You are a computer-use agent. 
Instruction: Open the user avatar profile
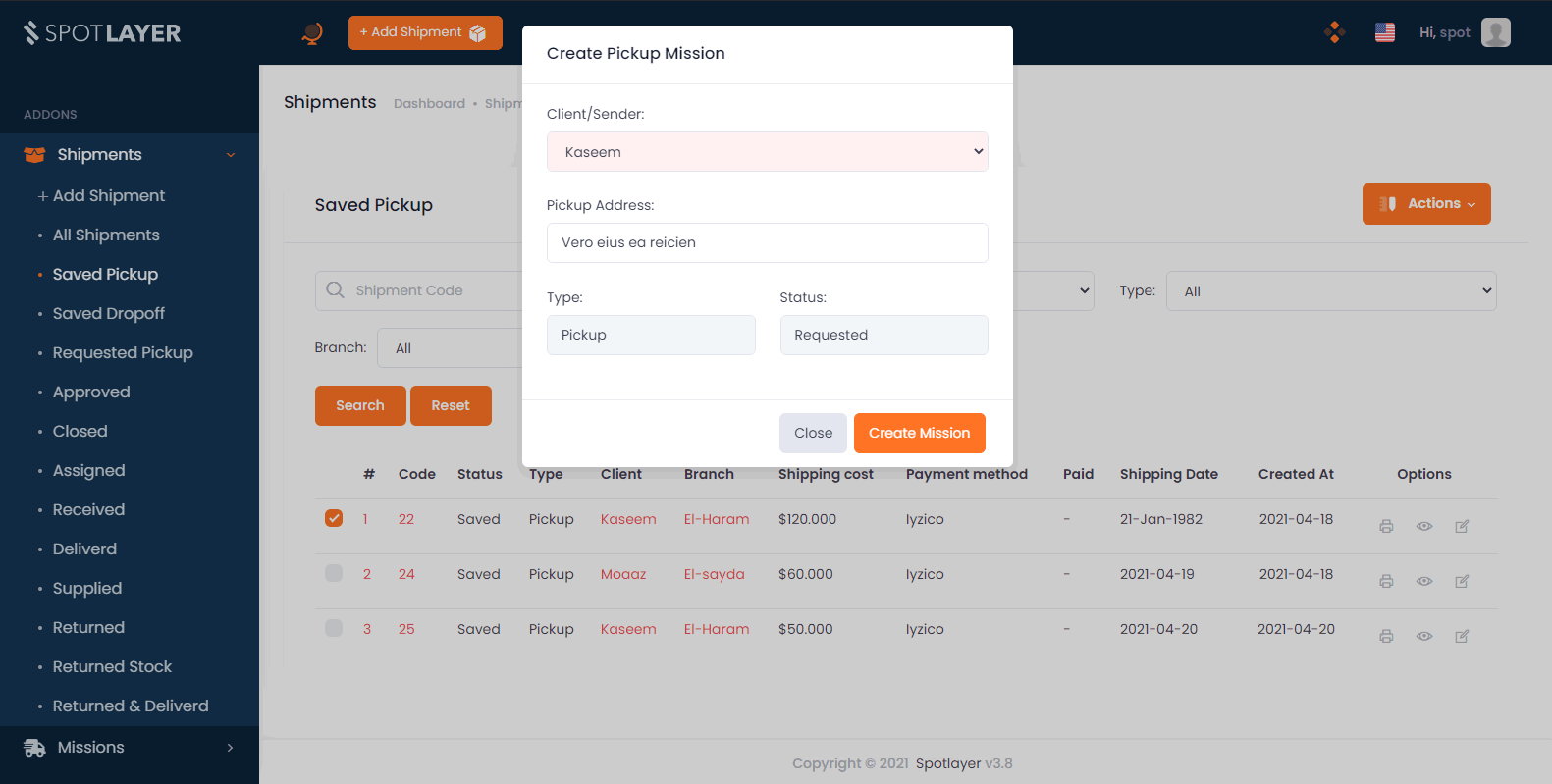click(1496, 32)
